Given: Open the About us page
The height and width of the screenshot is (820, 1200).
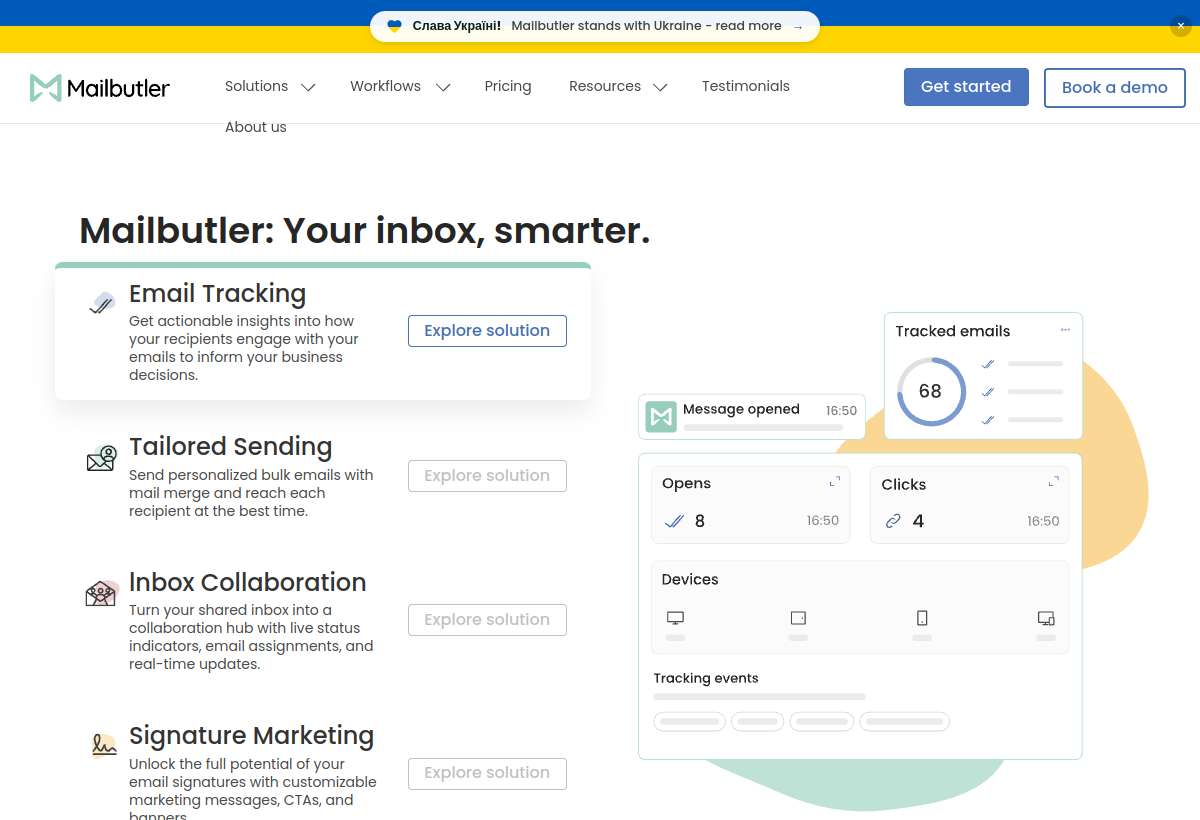Looking at the screenshot, I should click(x=256, y=127).
